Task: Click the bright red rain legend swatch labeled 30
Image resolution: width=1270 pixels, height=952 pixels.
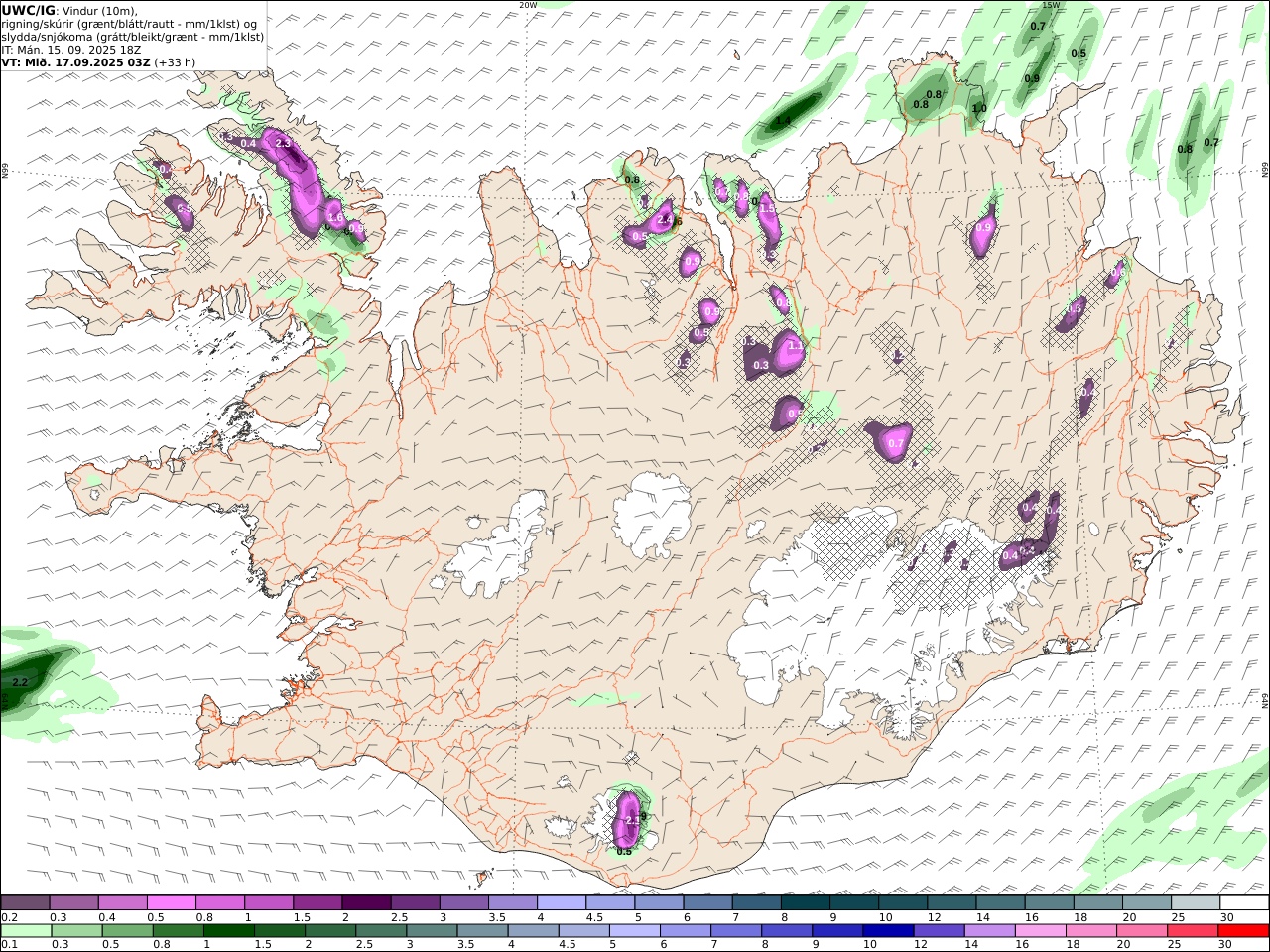Action: click(1244, 931)
